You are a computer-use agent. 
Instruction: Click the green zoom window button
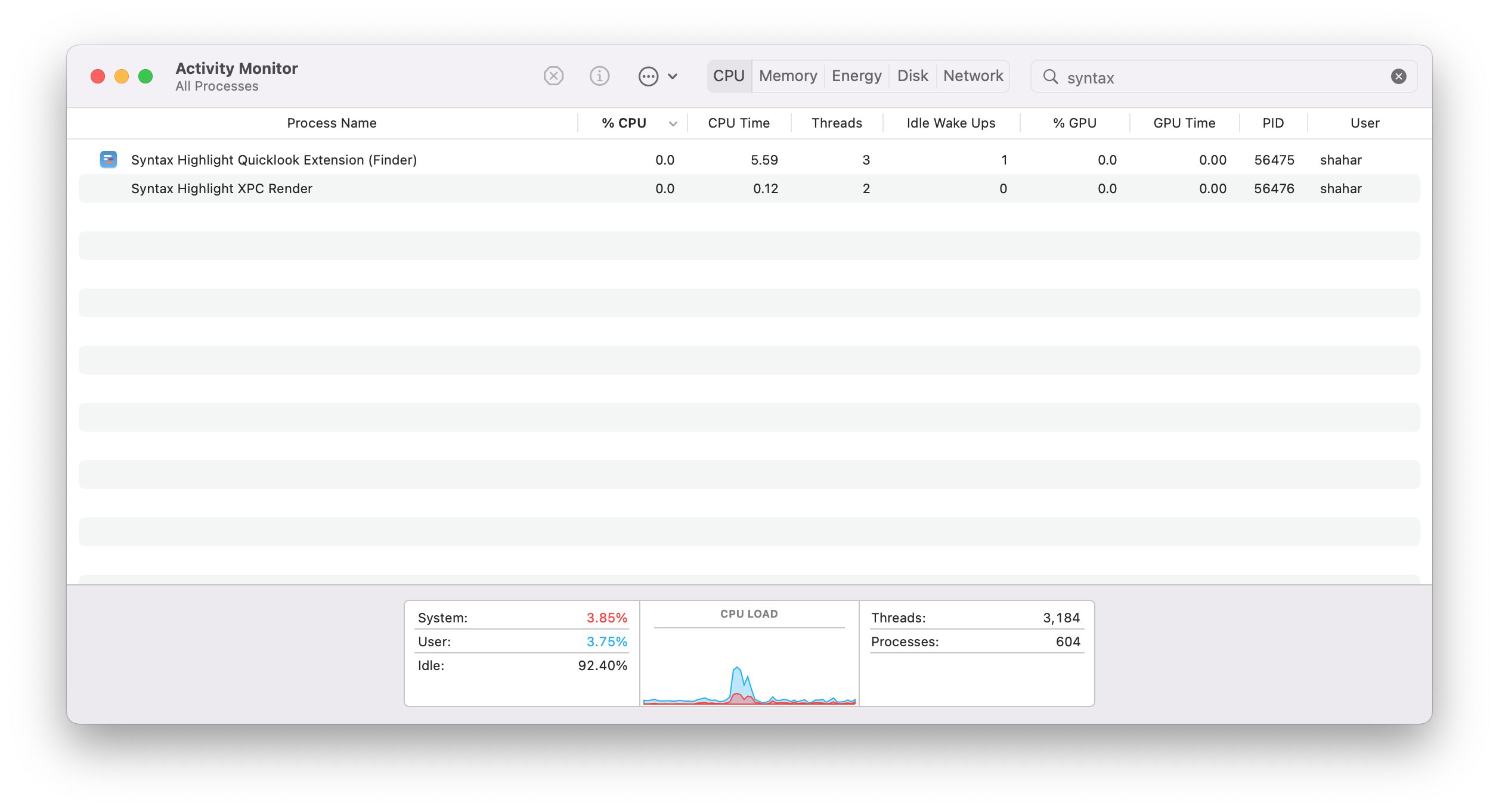pyautogui.click(x=145, y=76)
